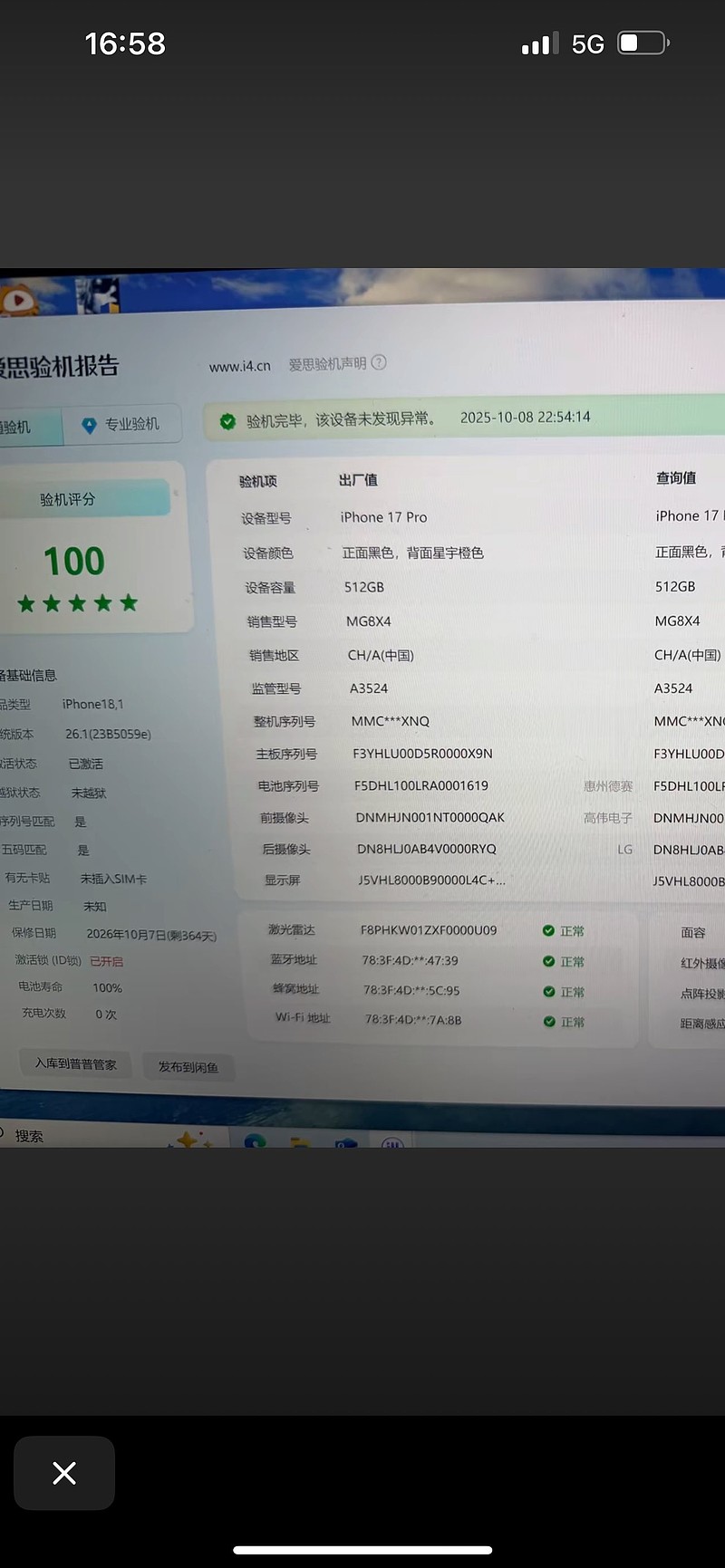
Task: Click the timestamp 2025-10-08 22:54:14
Action: tap(525, 418)
